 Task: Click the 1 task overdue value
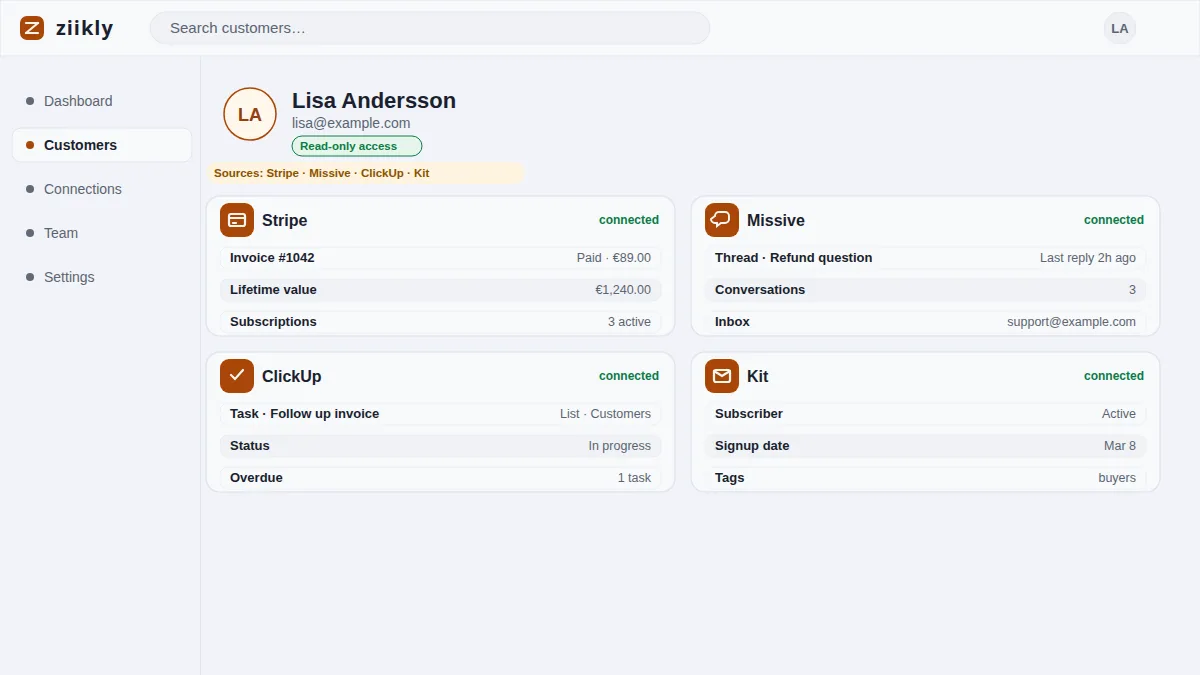click(634, 478)
